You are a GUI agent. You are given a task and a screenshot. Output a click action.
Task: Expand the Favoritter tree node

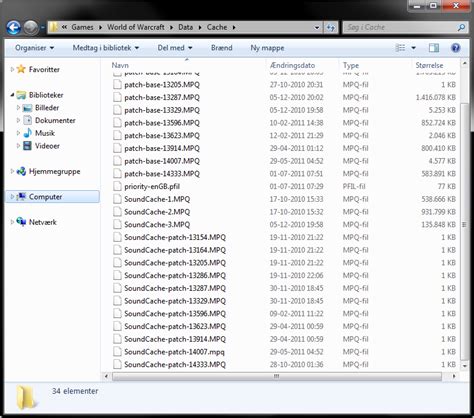coord(12,69)
